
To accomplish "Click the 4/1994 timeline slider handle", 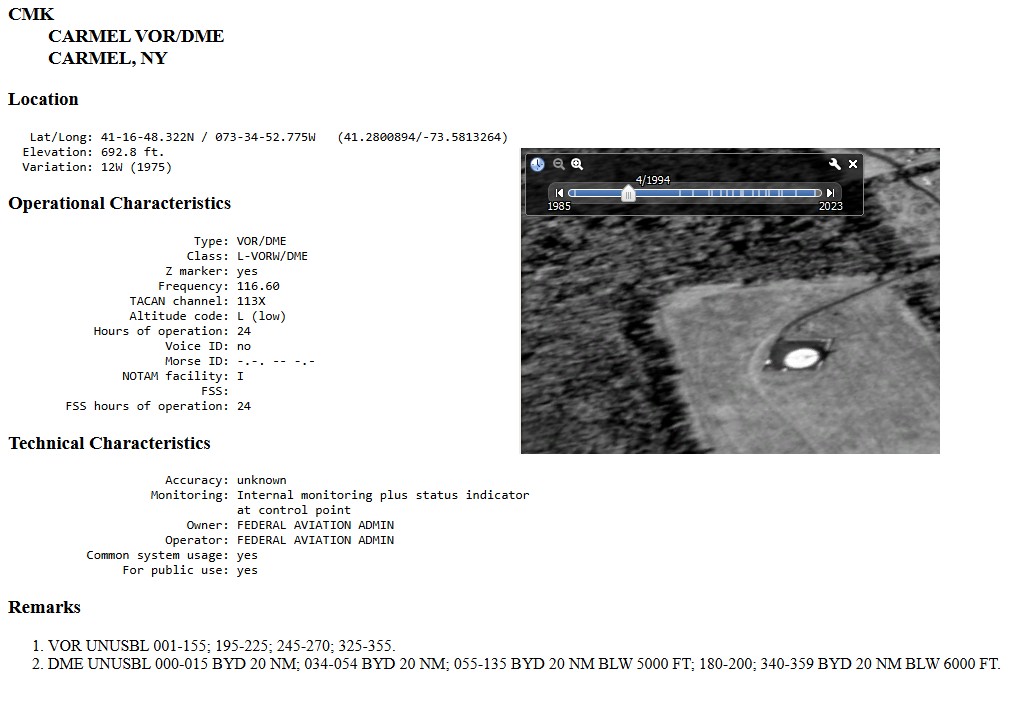I will (628, 193).
